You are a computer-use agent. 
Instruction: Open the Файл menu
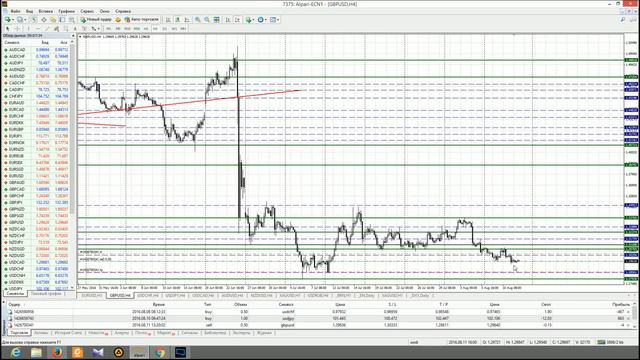[x=15, y=11]
